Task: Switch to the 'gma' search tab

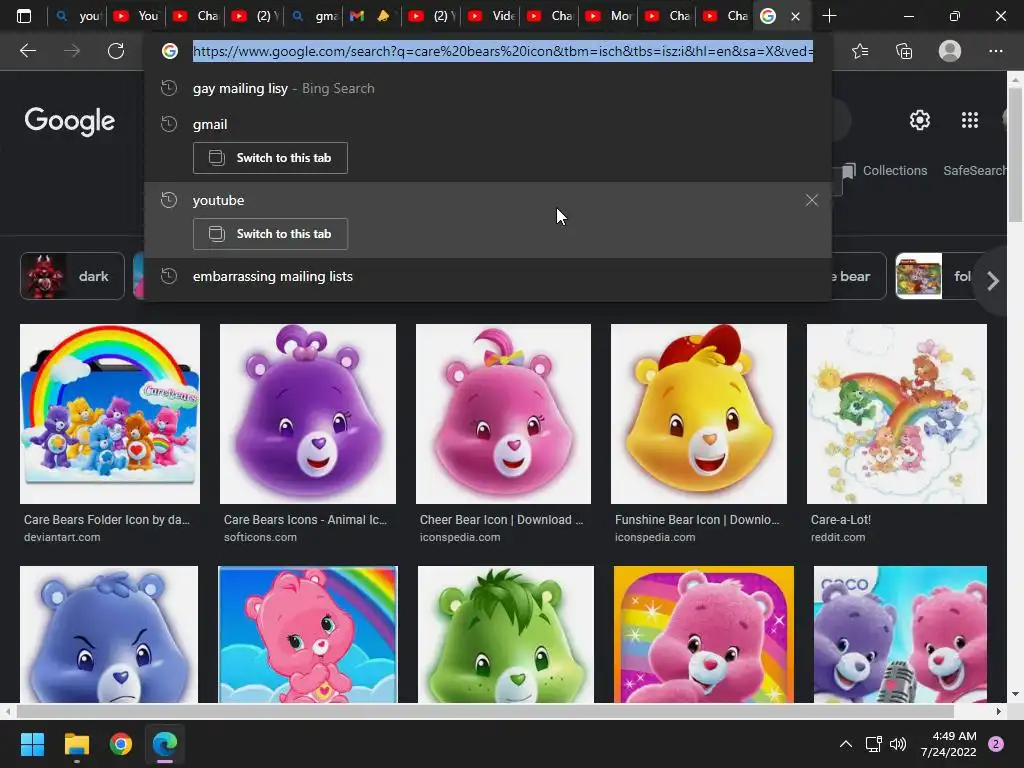Action: (313, 16)
